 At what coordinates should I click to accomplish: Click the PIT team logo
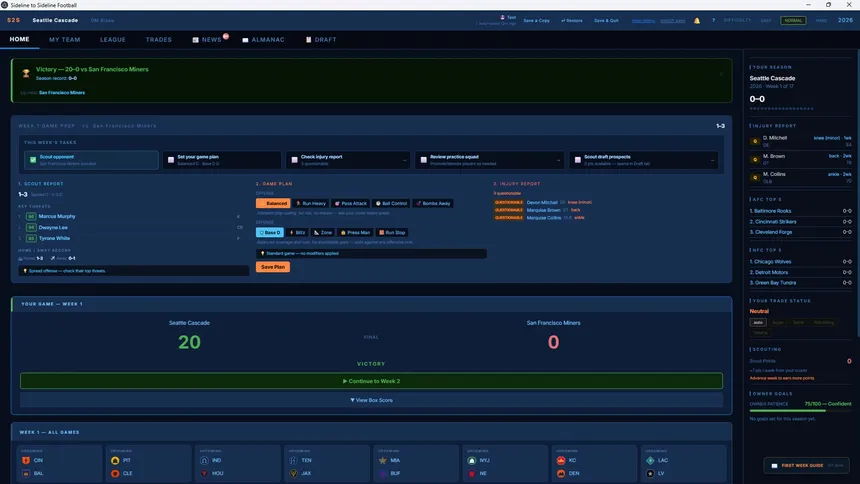coord(115,460)
